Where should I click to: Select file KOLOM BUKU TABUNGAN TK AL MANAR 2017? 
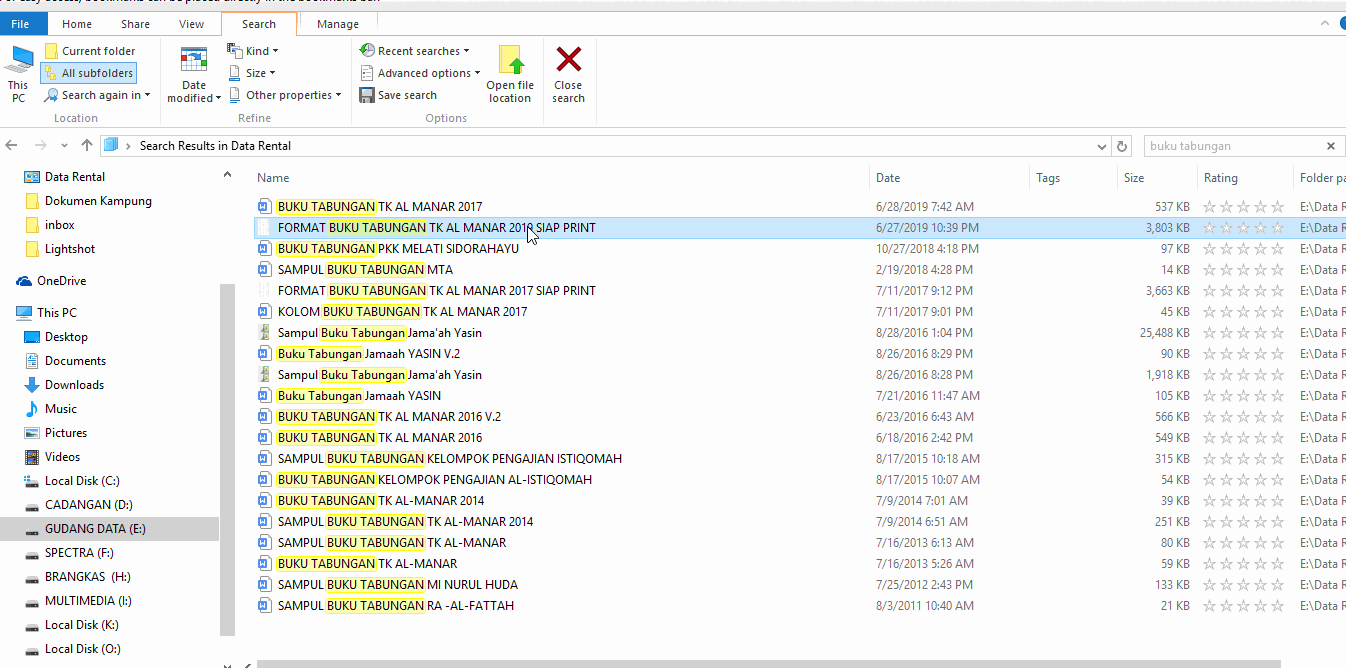(402, 312)
